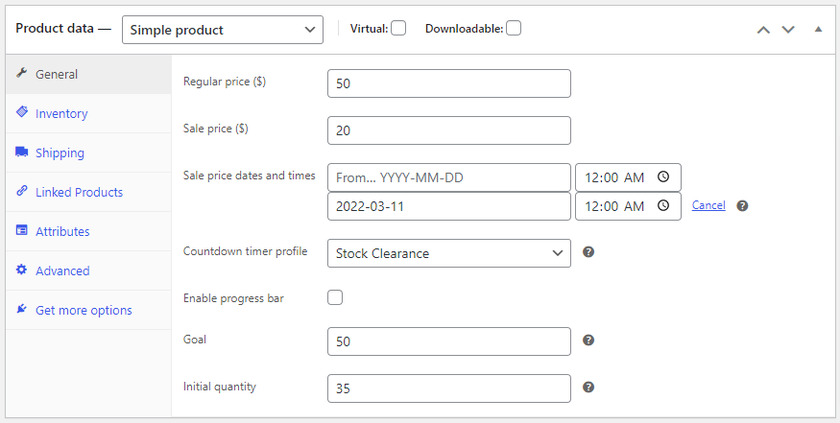Viewport: 840px width, 423px height.
Task: Open the Simple product type dropdown
Action: pos(222,29)
